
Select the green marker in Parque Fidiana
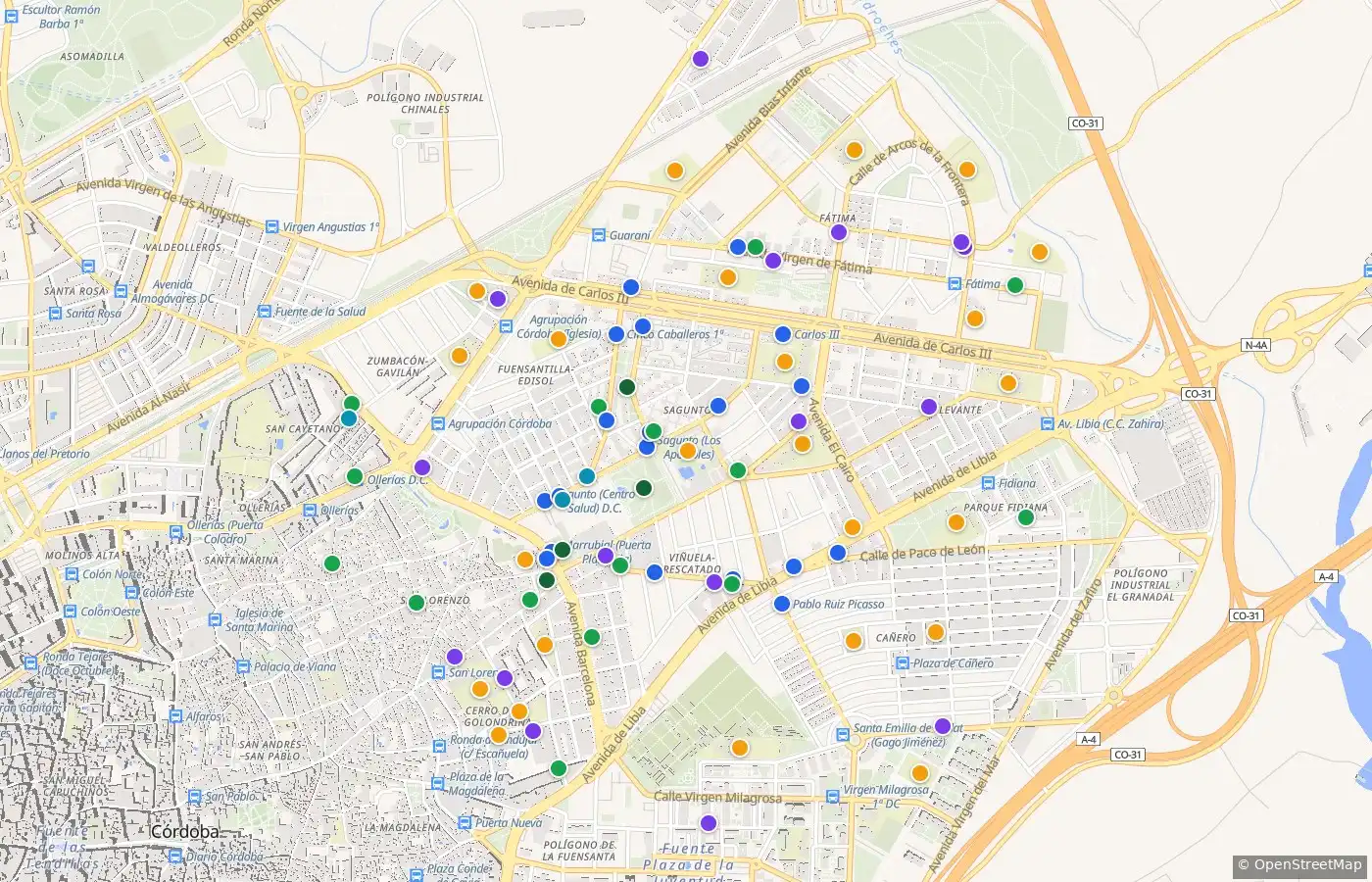pyautogui.click(x=1026, y=517)
